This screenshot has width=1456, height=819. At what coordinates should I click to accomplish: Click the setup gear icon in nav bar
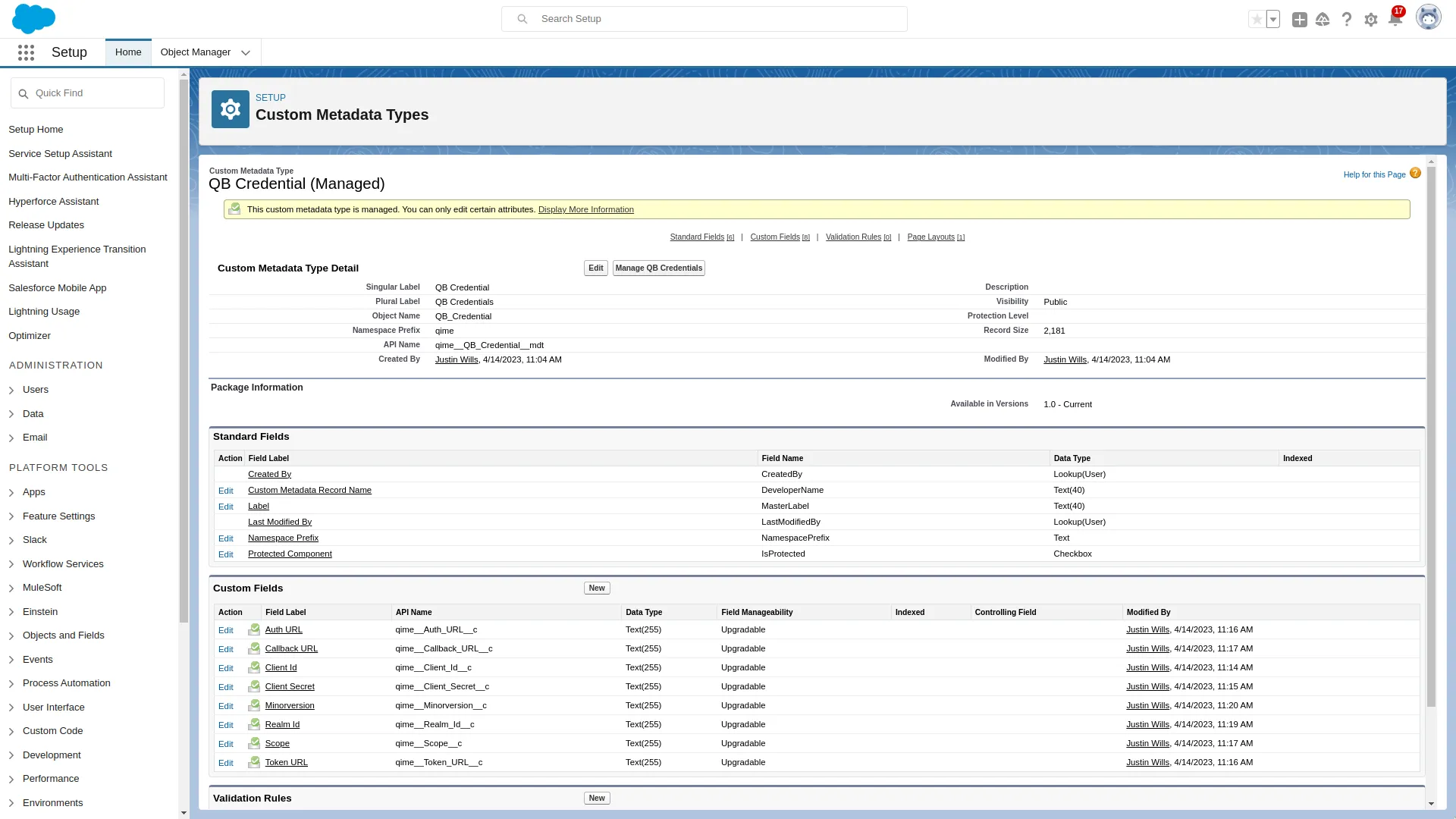(1370, 19)
